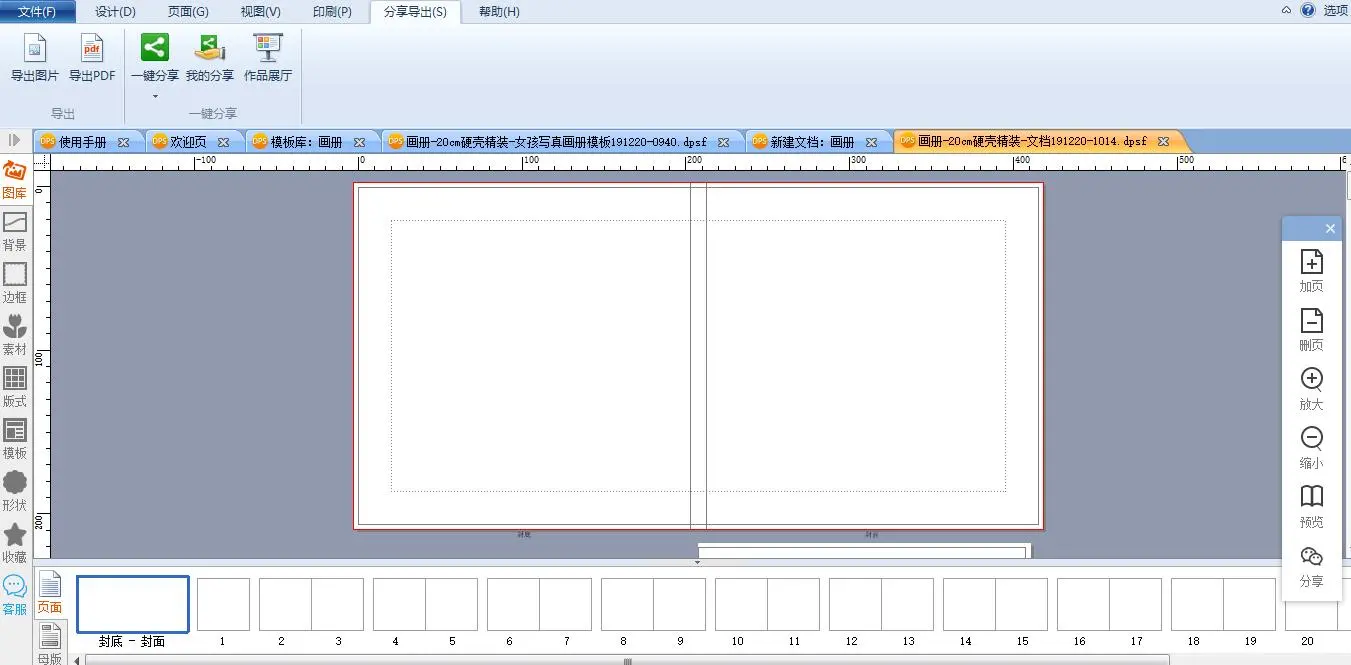Viewport: 1351px width, 665px height.
Task: Click 加页 add page icon
Action: point(1311,262)
